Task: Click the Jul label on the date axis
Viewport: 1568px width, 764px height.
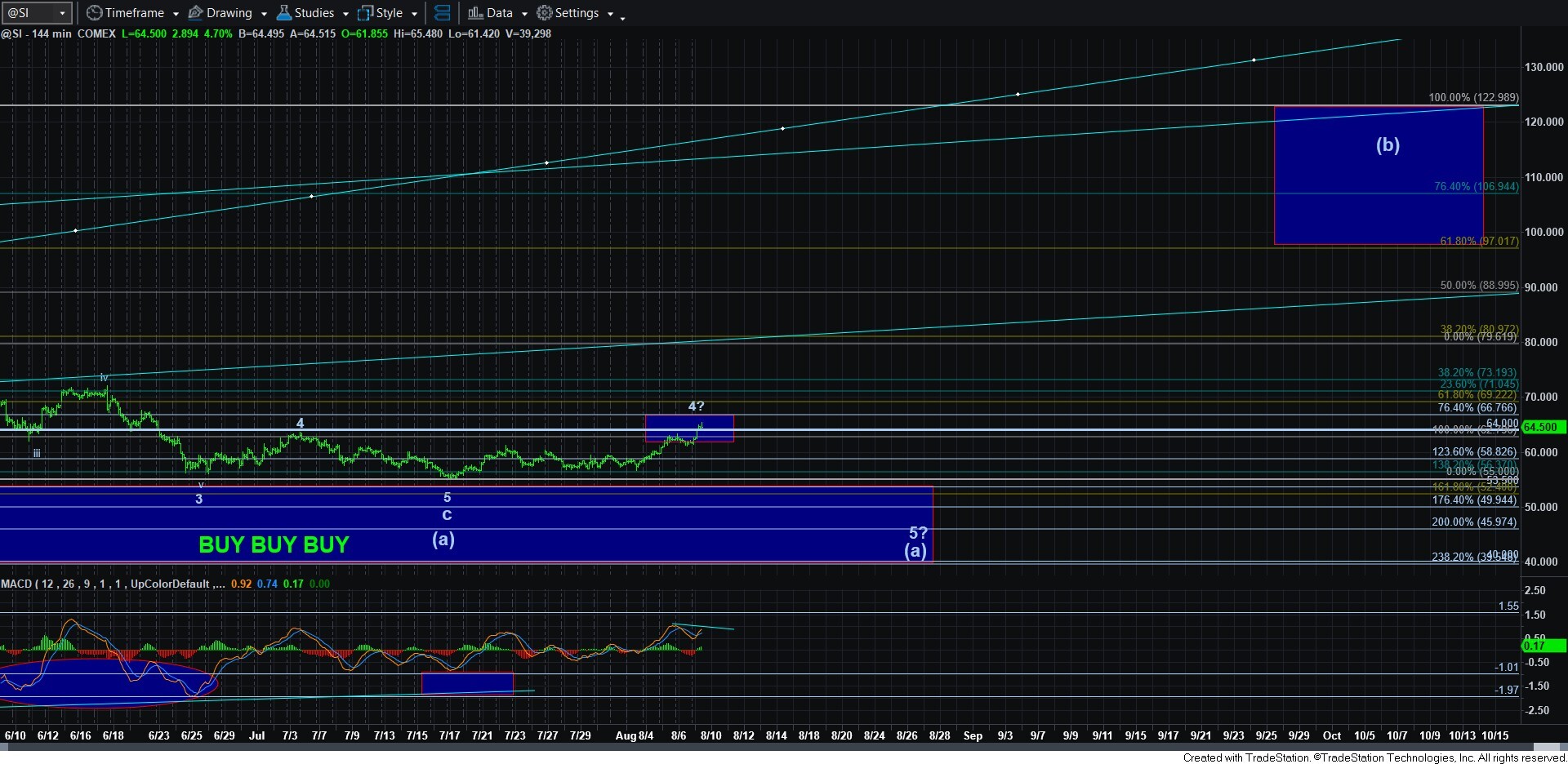Action: pyautogui.click(x=256, y=735)
